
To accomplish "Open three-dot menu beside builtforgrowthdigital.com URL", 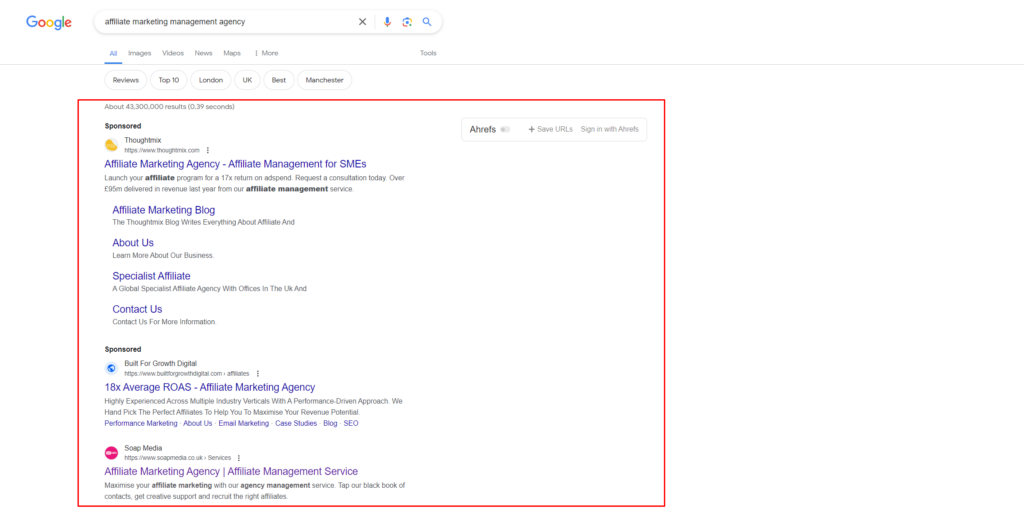I will (x=257, y=373).
